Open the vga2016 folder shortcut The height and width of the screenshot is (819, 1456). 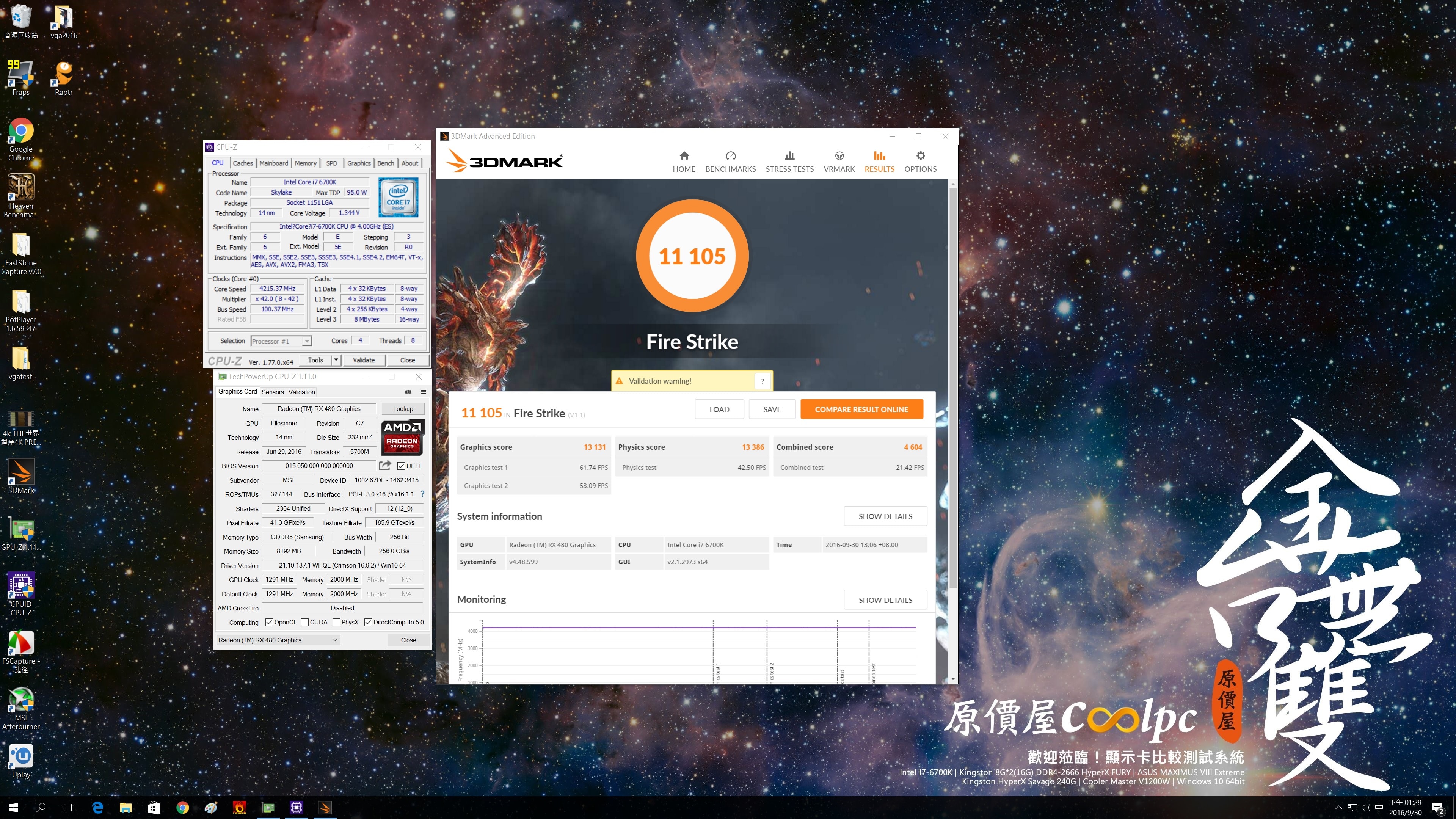point(63,22)
